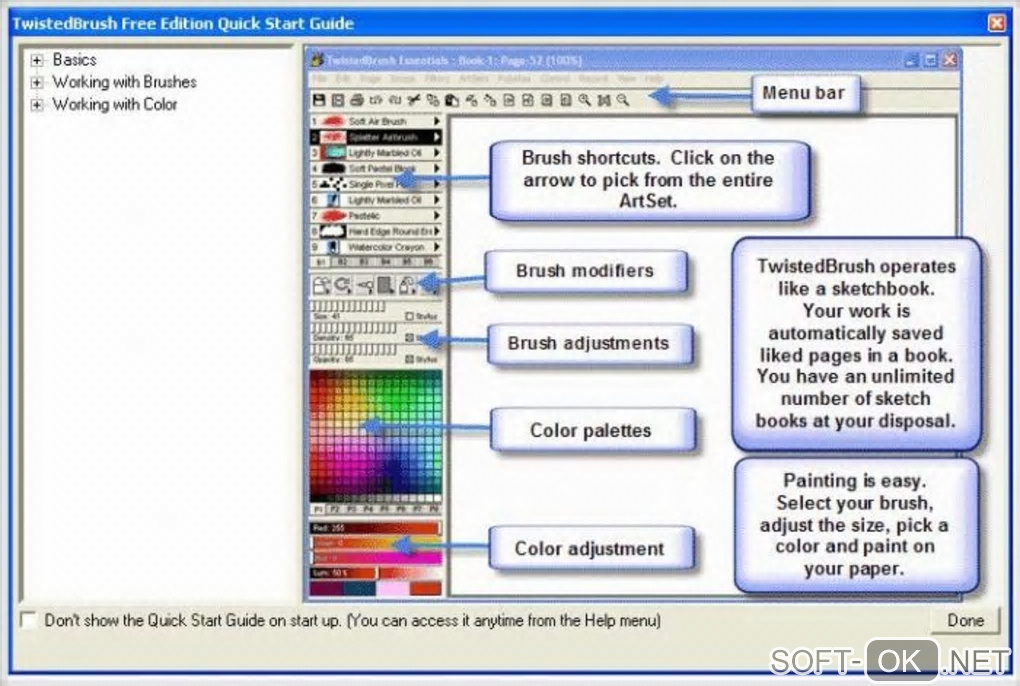This screenshot has height=686, width=1020.
Task: Pick the Soft Pastel Block preview swatch
Action: 333,168
